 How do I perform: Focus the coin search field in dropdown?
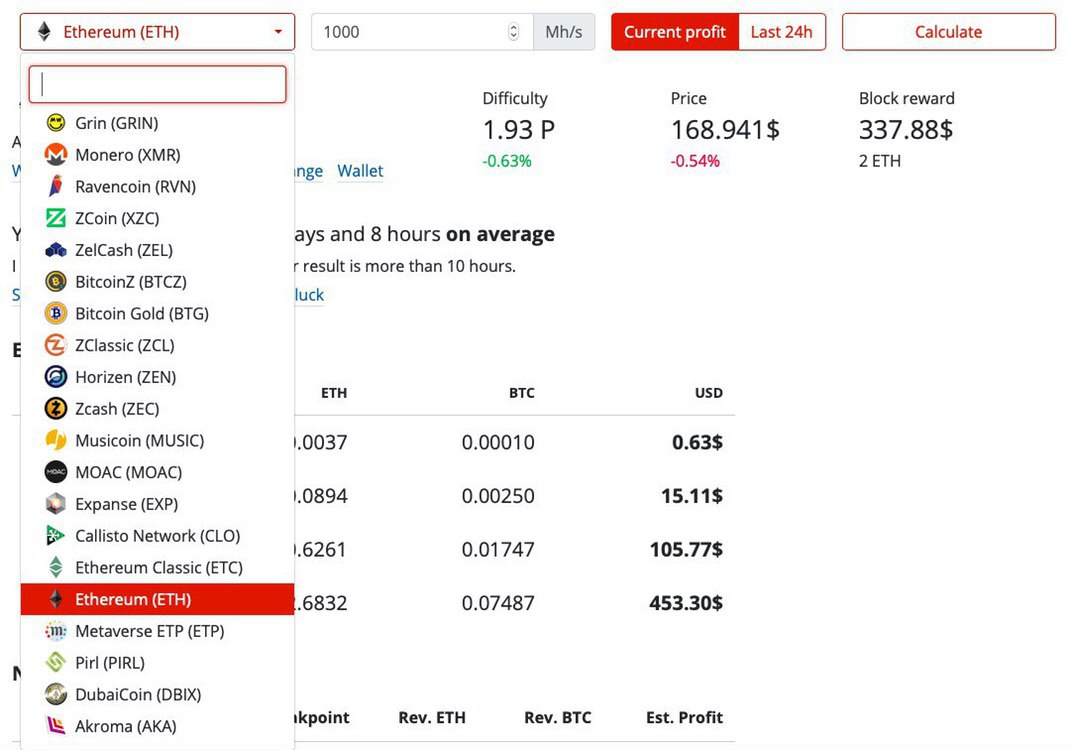[x=157, y=84]
